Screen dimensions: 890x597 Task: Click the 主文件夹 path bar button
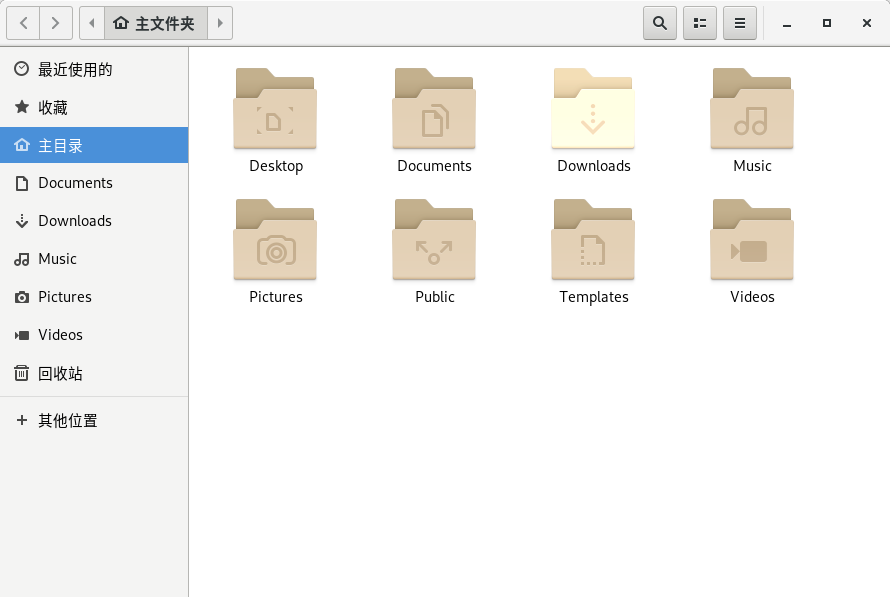pos(155,23)
